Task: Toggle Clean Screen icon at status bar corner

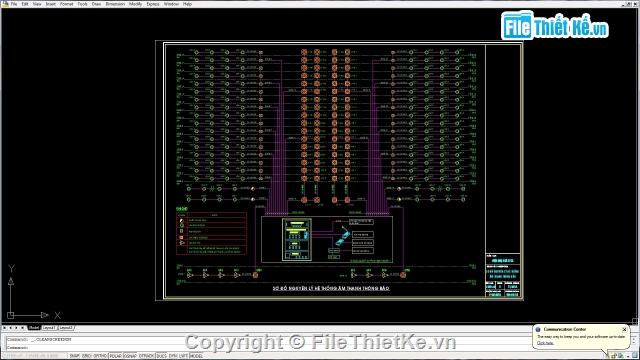Action: point(635,356)
